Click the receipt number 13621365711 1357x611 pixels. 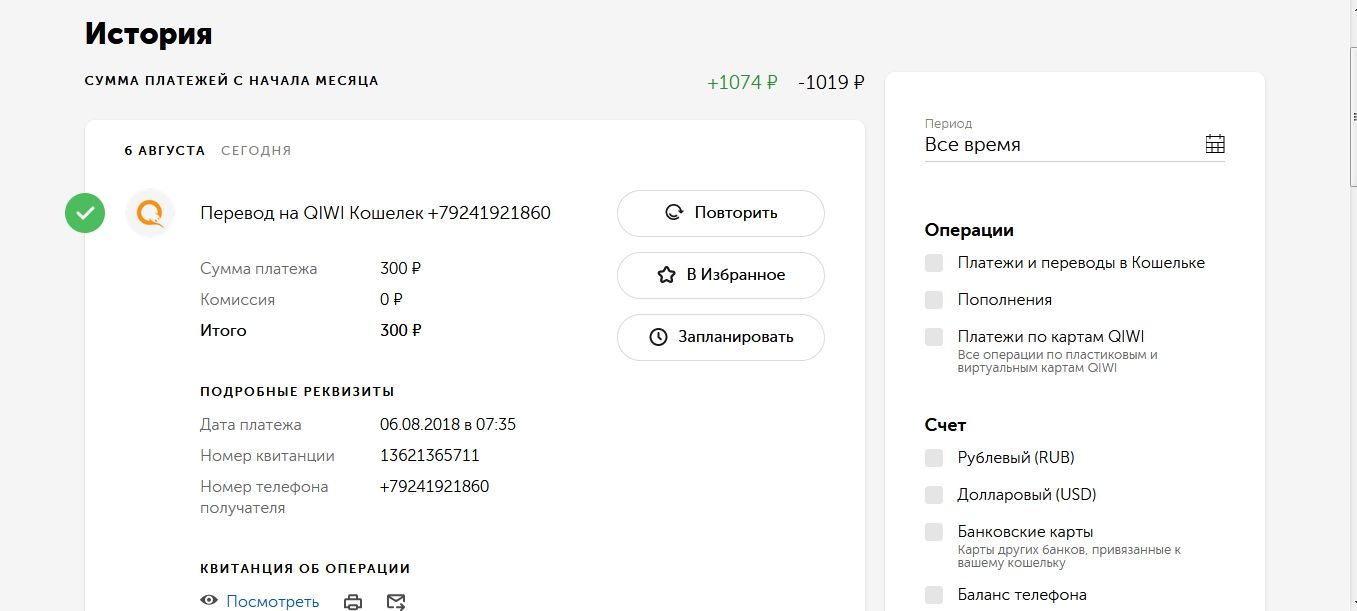429,456
